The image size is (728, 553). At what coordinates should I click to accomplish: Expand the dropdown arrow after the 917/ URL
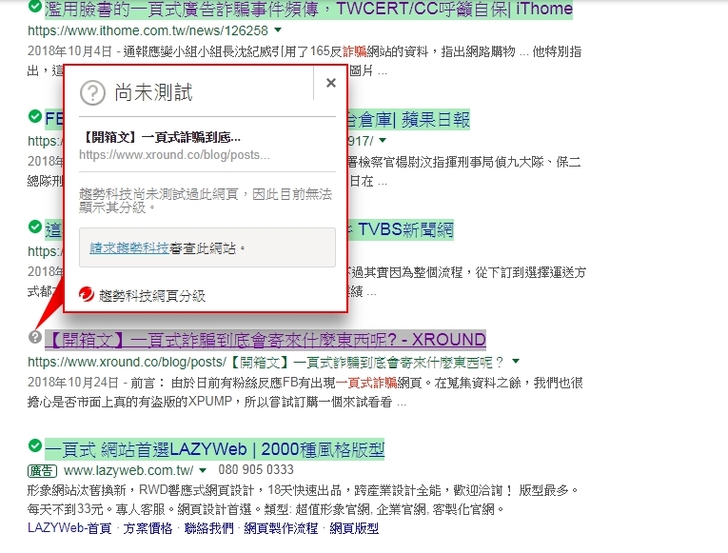383,140
